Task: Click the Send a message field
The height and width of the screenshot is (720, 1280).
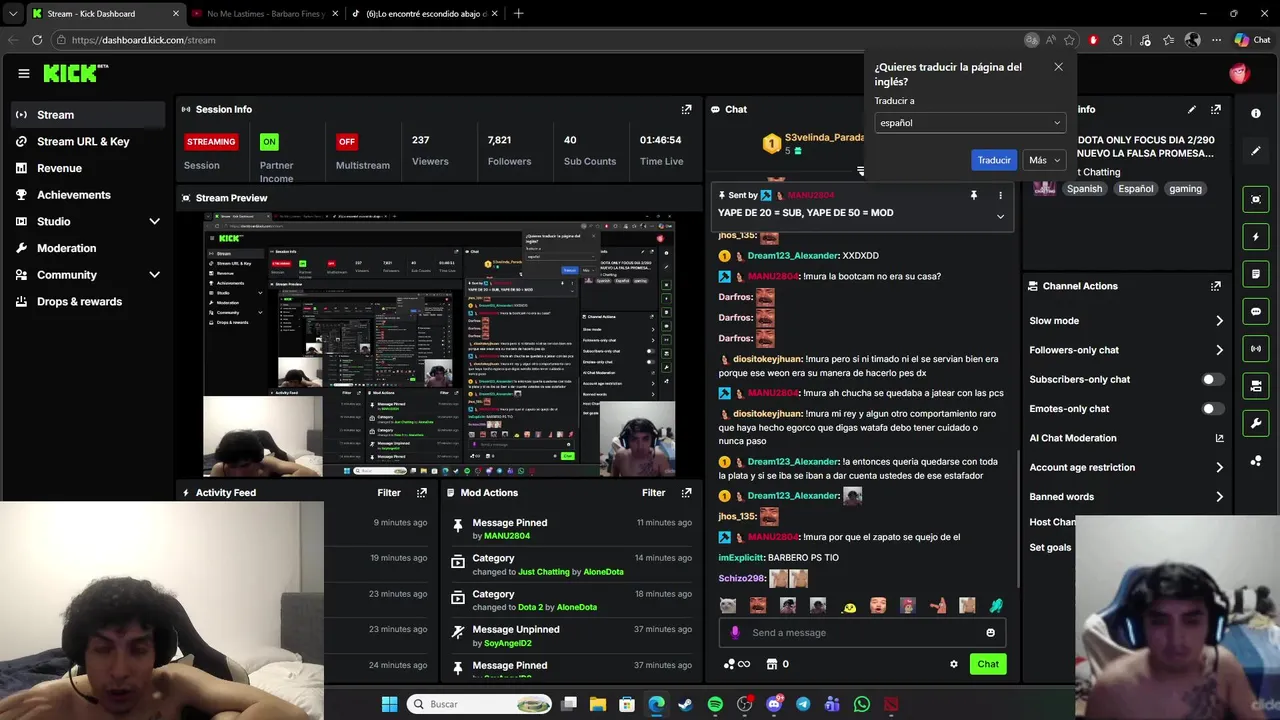Action: point(862,633)
